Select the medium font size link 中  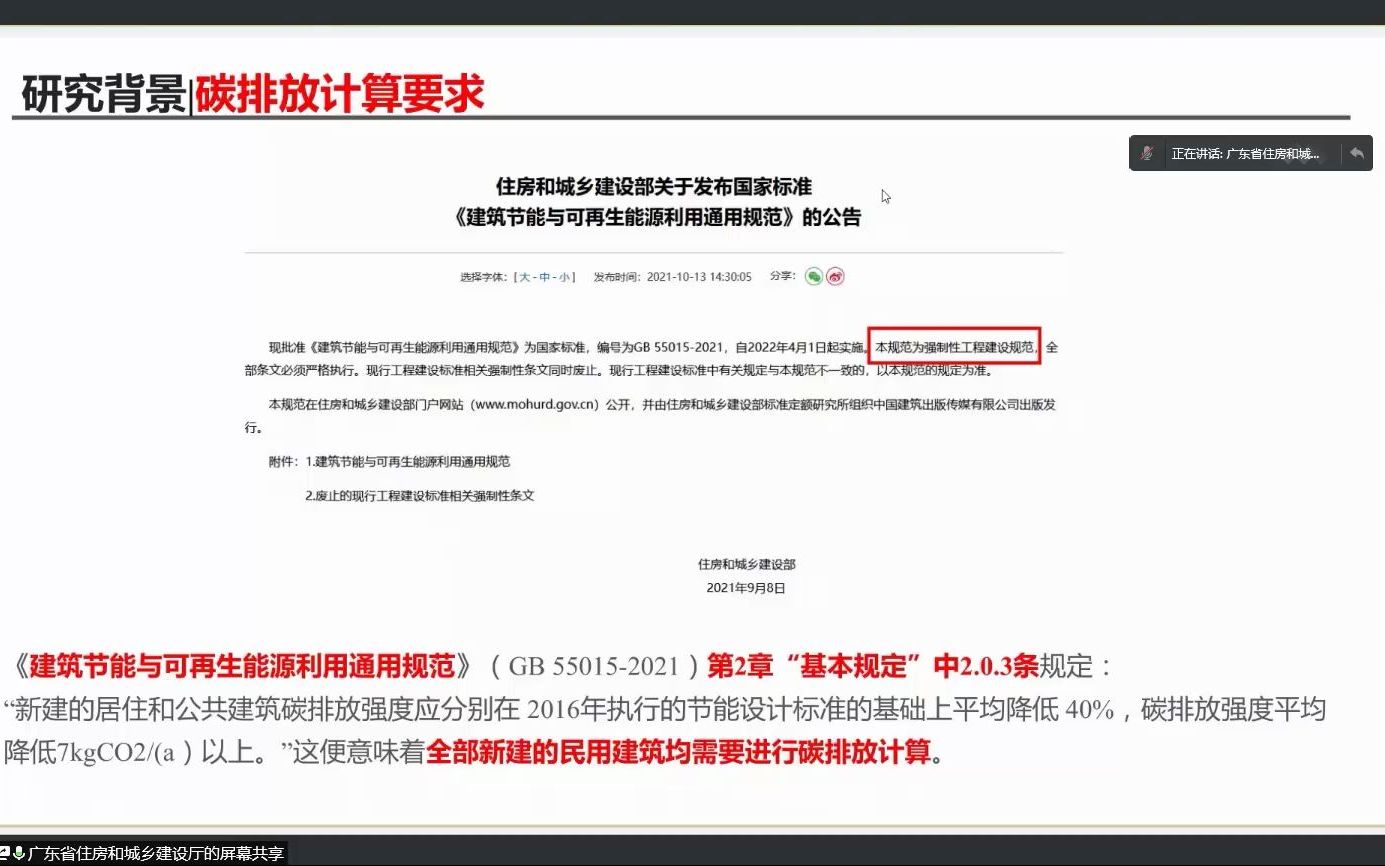[545, 277]
